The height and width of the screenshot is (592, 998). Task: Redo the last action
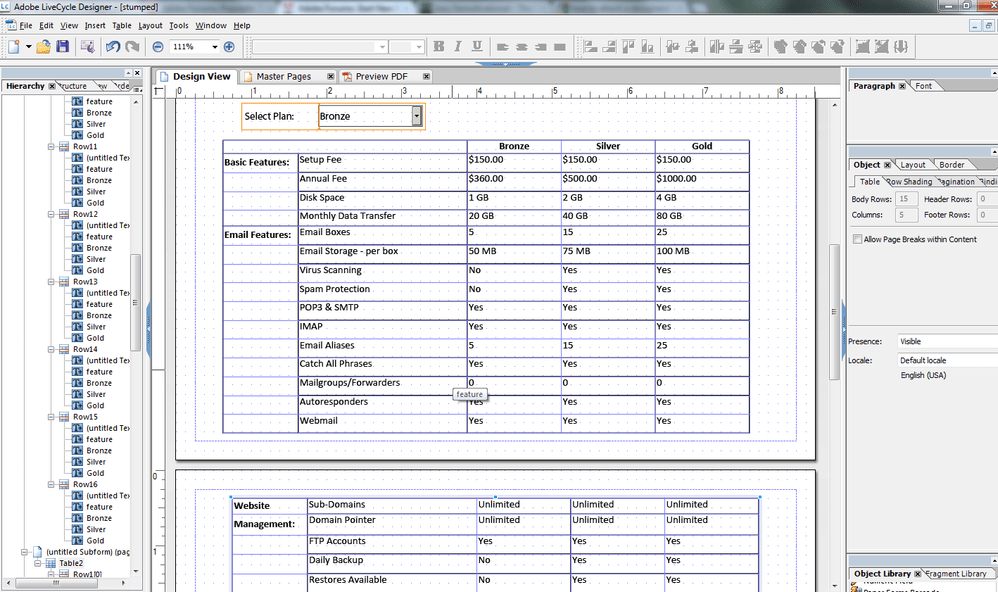[133, 46]
